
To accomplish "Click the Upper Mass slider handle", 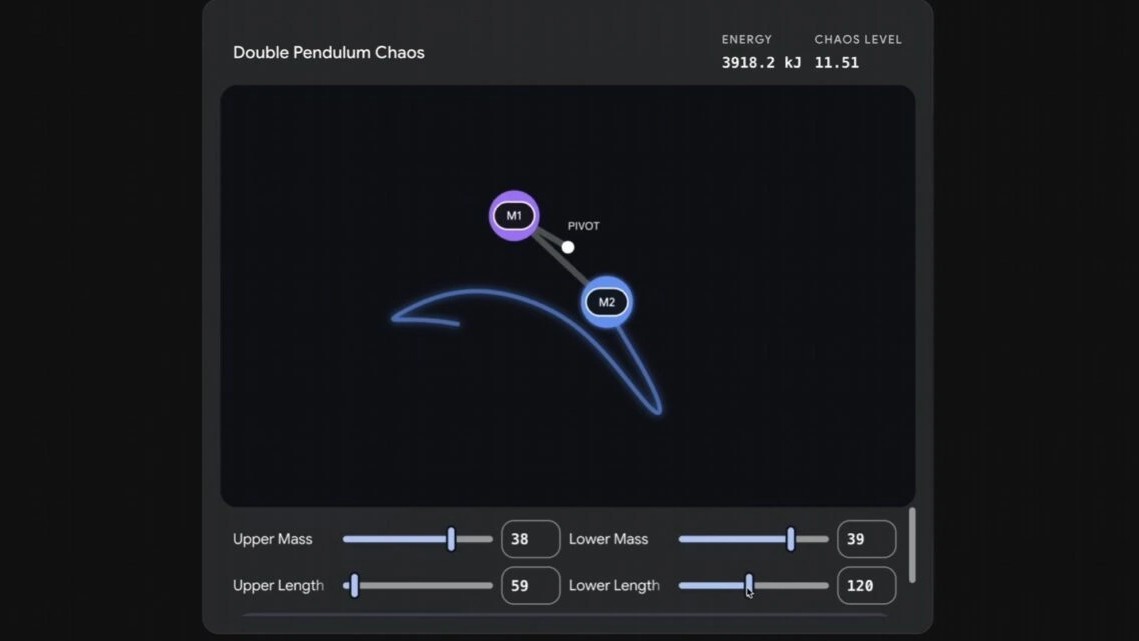I will (451, 539).
